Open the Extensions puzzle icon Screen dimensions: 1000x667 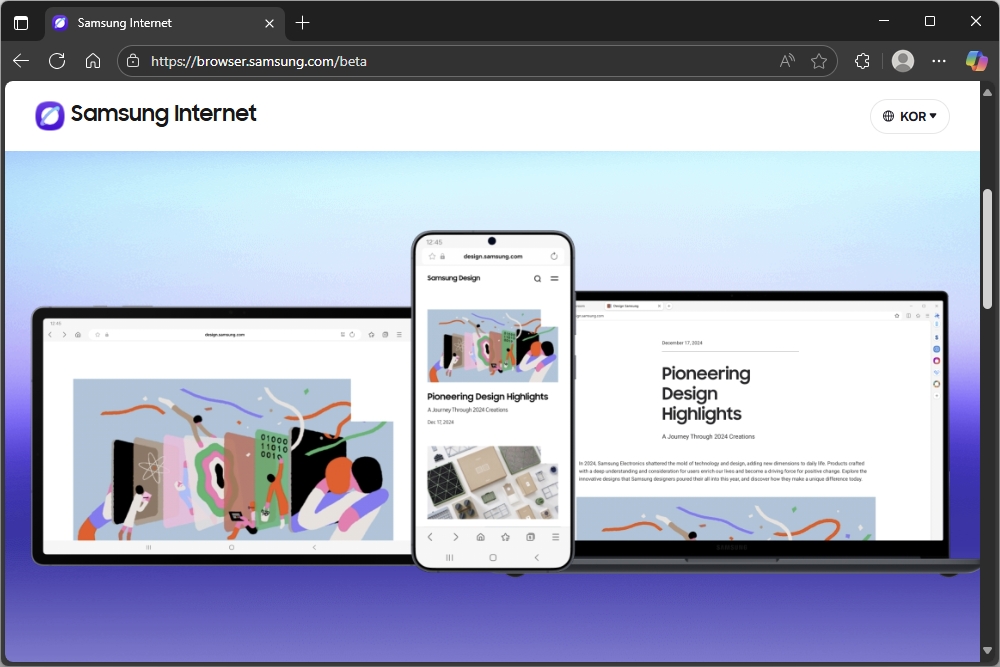pos(862,61)
